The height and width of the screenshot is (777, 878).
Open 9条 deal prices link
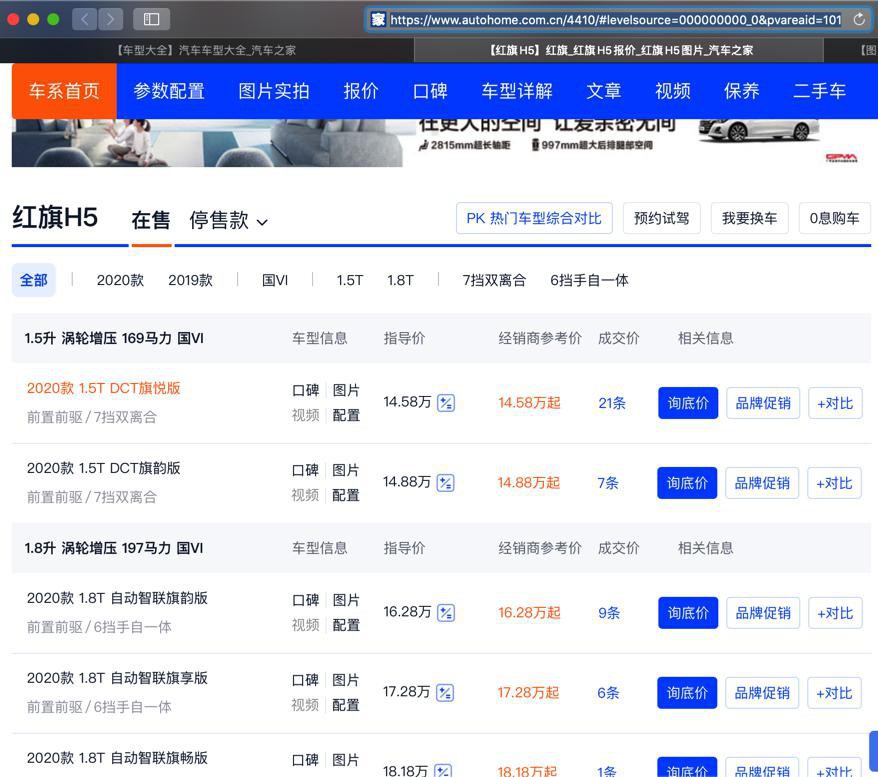coord(609,613)
